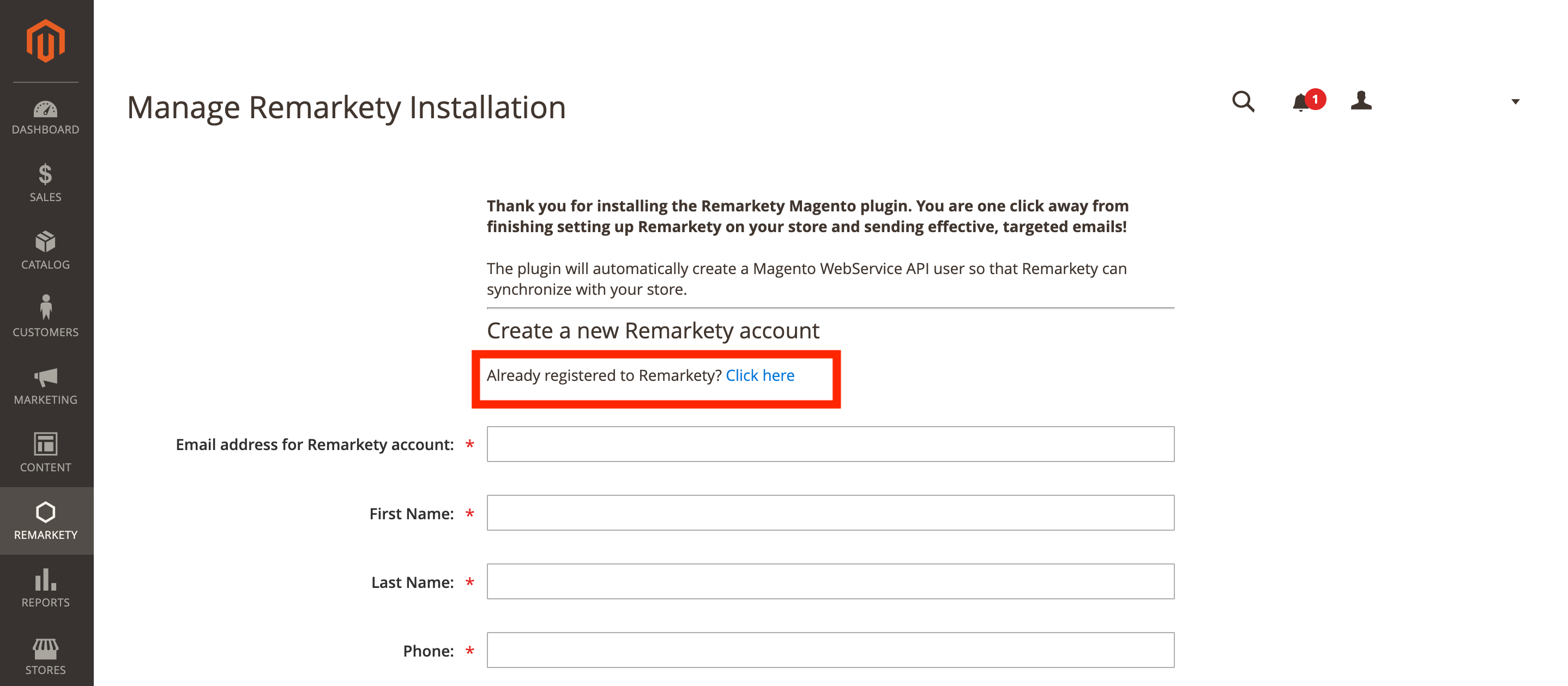Image resolution: width=1568 pixels, height=686 pixels.
Task: Open the Catalog box icon
Action: pos(46,241)
